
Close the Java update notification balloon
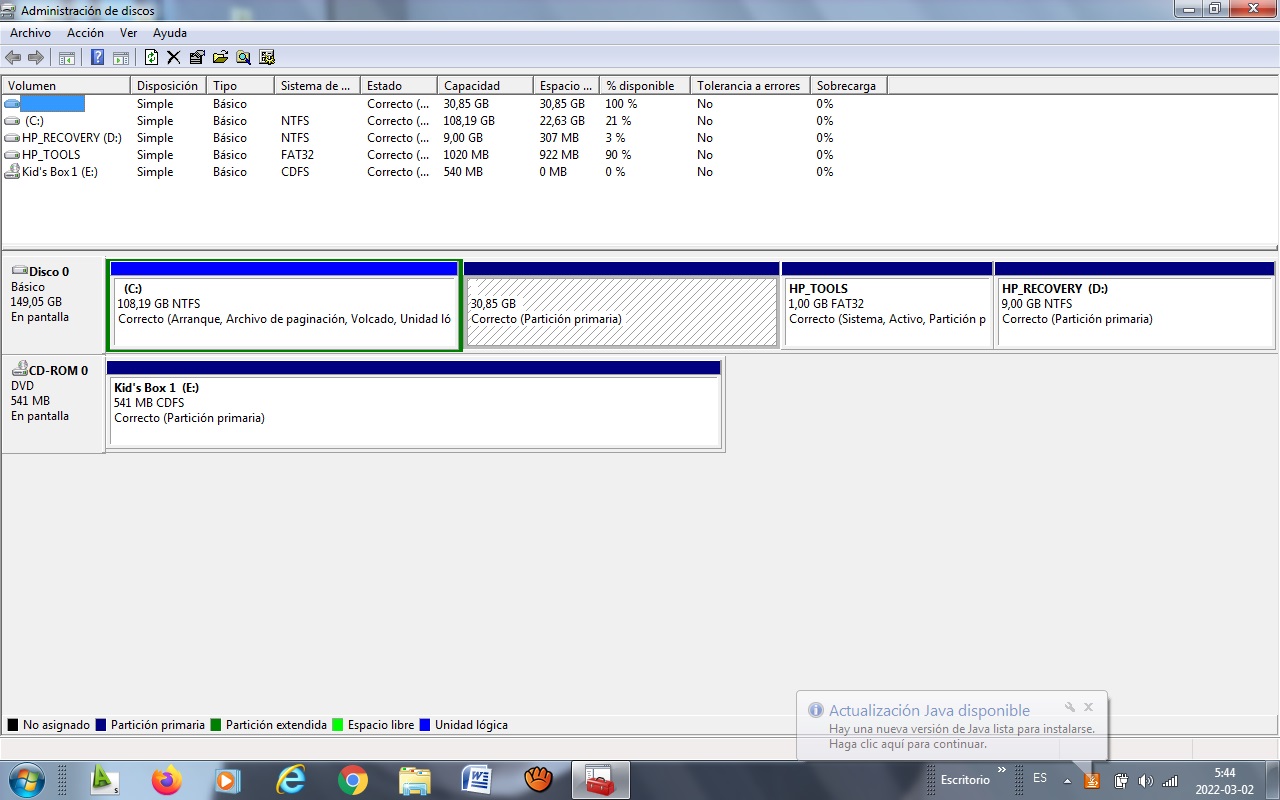(1089, 707)
